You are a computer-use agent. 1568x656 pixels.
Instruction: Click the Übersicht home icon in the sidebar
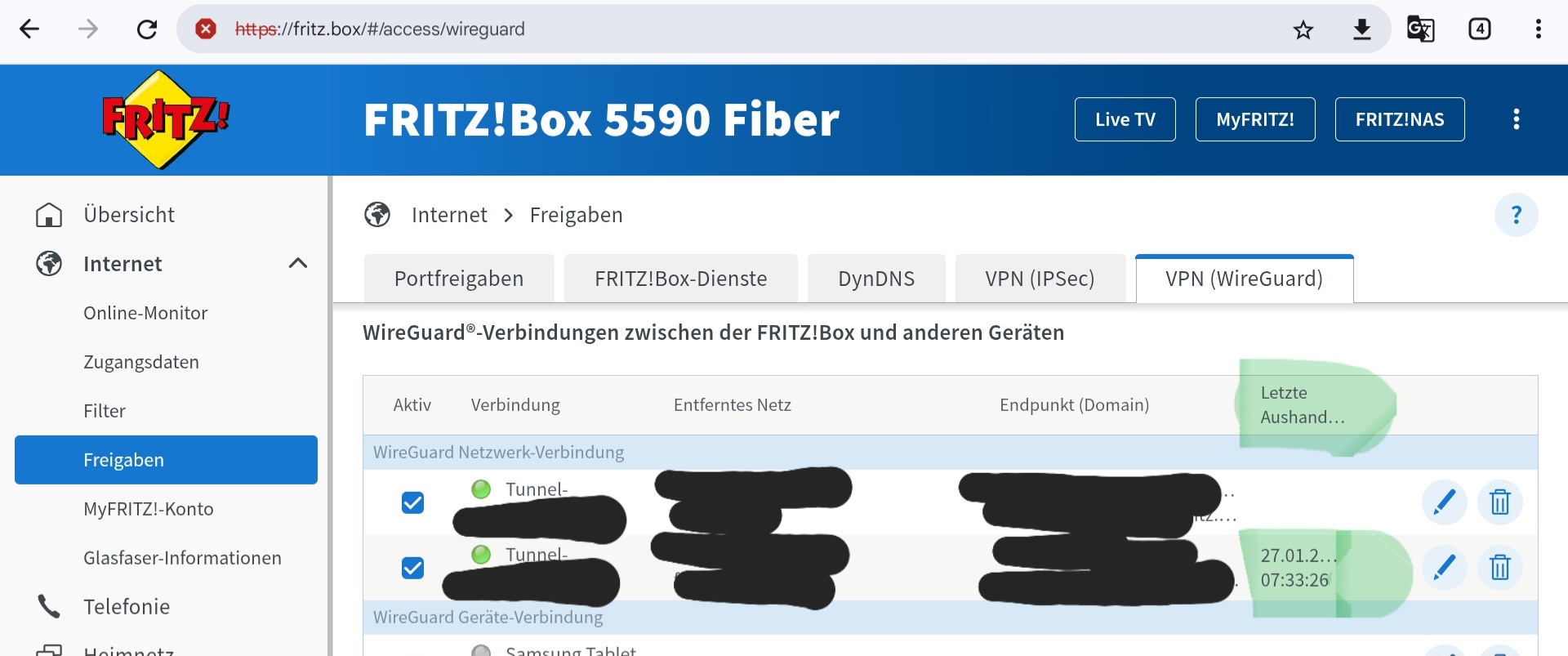49,215
